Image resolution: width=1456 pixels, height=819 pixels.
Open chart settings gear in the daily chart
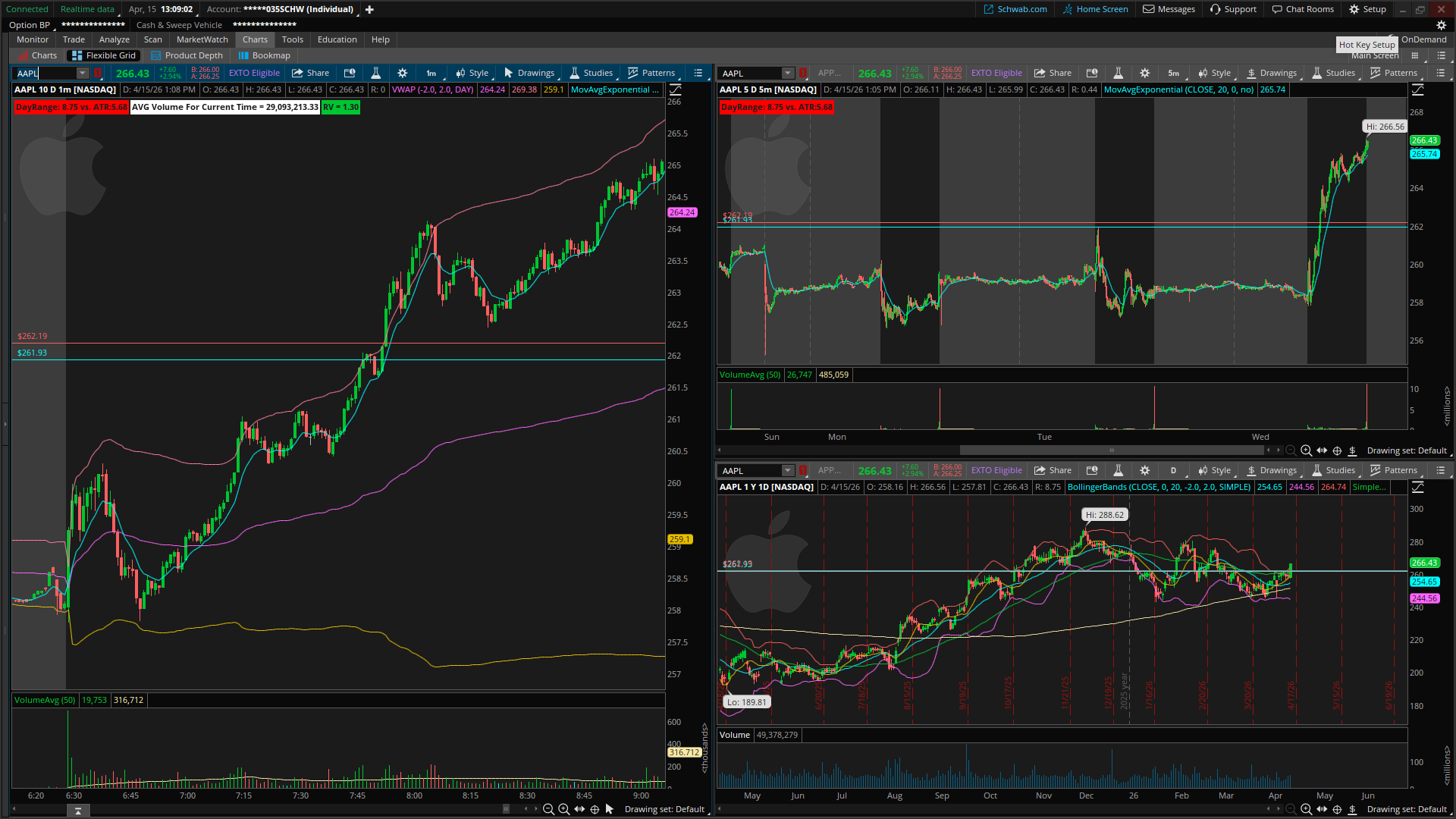(x=1145, y=471)
